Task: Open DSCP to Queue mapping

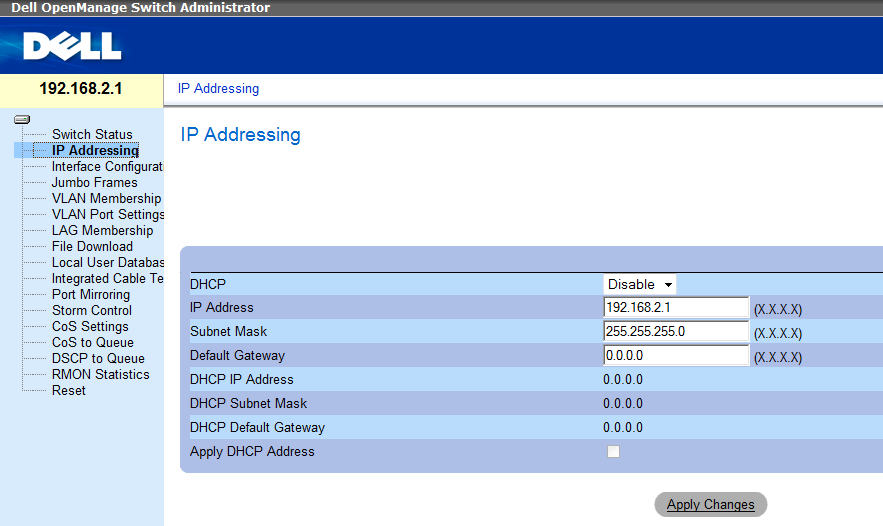Action: coord(98,359)
